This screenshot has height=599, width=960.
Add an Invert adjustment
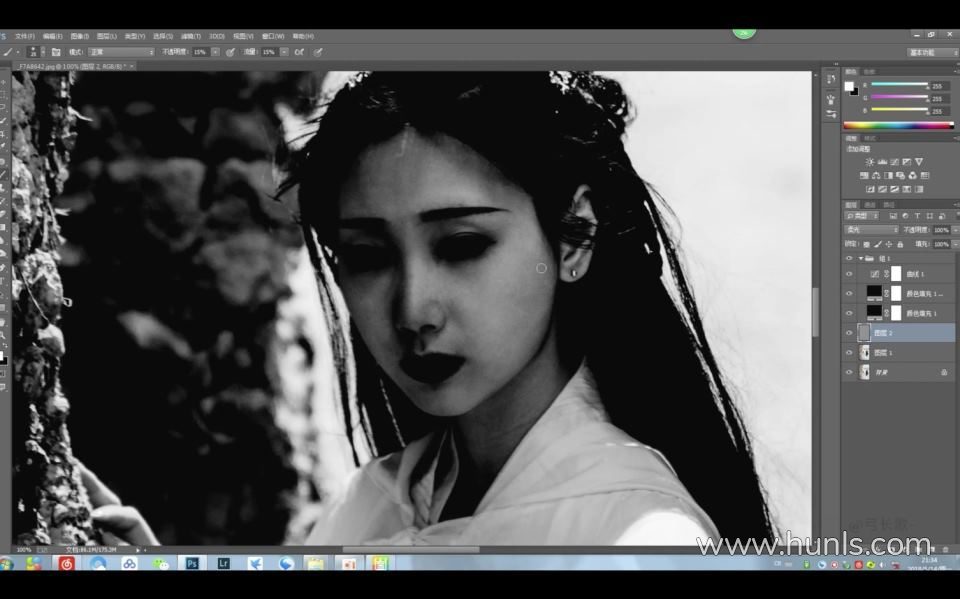click(x=870, y=189)
